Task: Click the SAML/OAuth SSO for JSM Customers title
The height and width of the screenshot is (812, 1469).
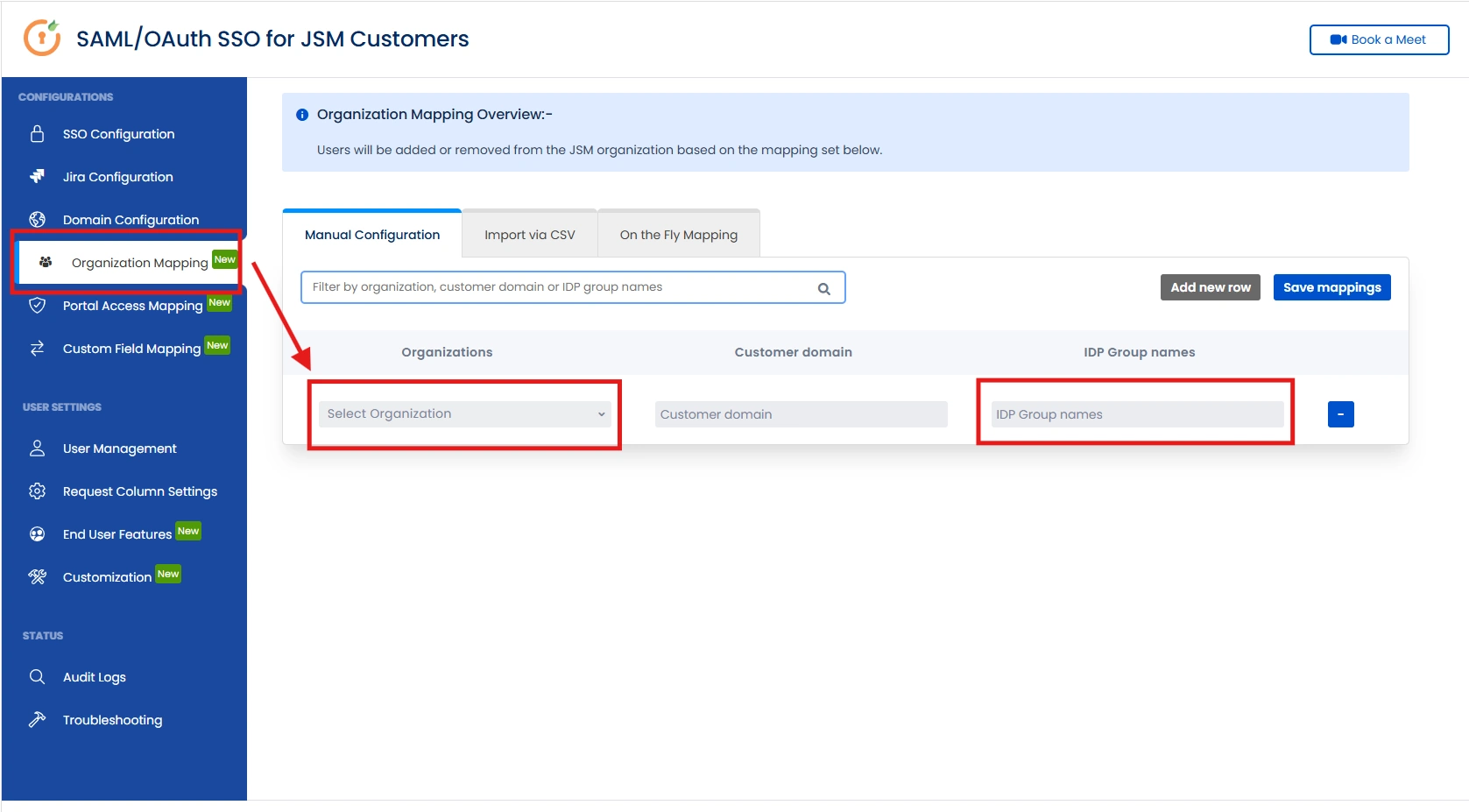Action: coord(272,39)
